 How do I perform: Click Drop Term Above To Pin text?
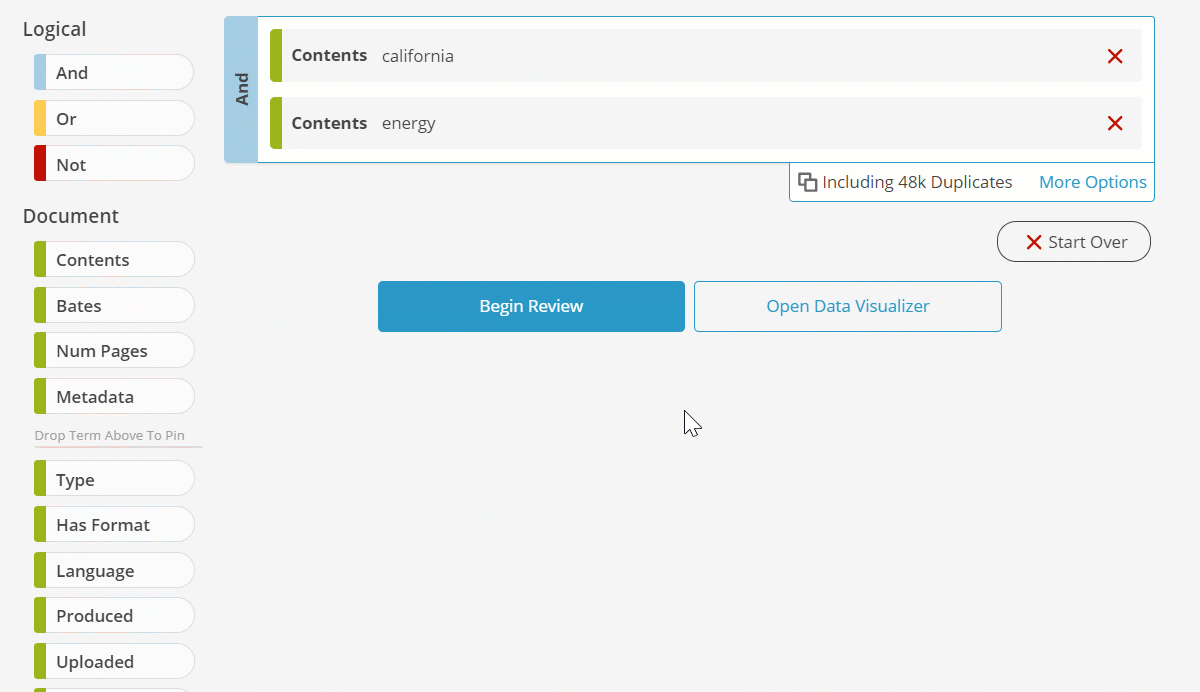(110, 436)
